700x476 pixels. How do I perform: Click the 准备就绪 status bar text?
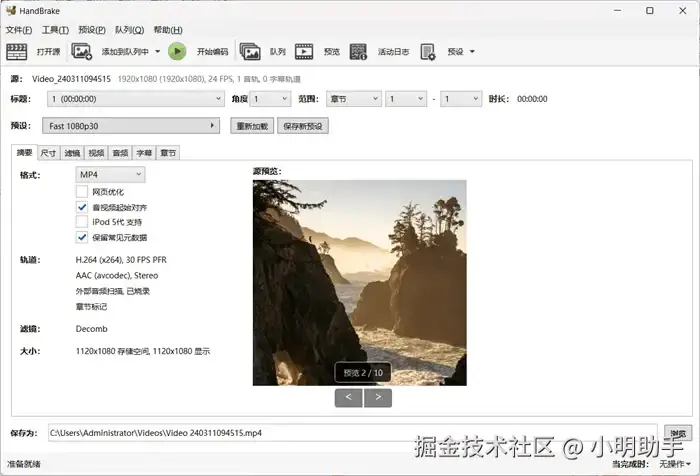click(x=24, y=464)
